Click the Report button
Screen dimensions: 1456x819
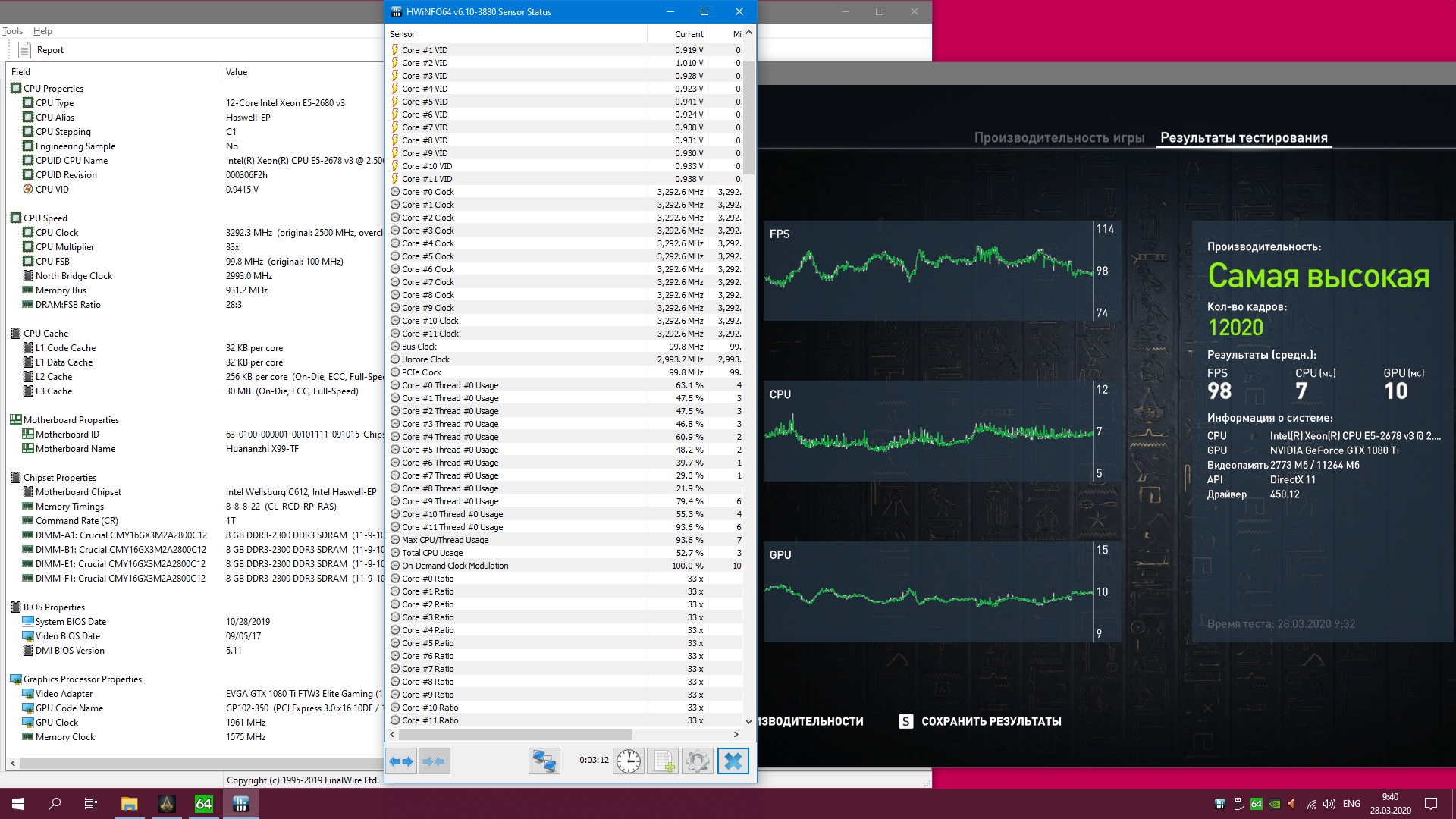(x=42, y=50)
